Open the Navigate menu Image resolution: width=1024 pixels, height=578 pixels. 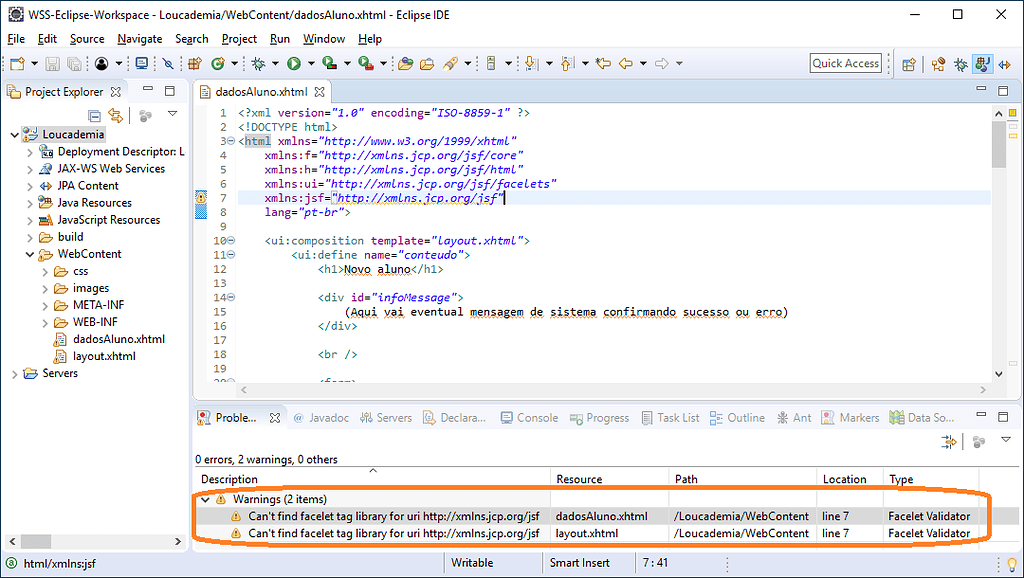tap(139, 38)
